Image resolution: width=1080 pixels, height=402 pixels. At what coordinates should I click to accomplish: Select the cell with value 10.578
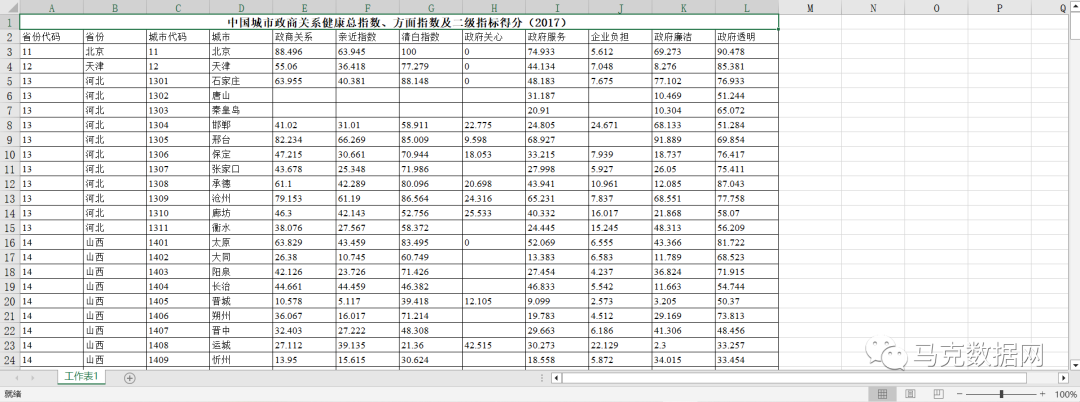[x=304, y=301]
